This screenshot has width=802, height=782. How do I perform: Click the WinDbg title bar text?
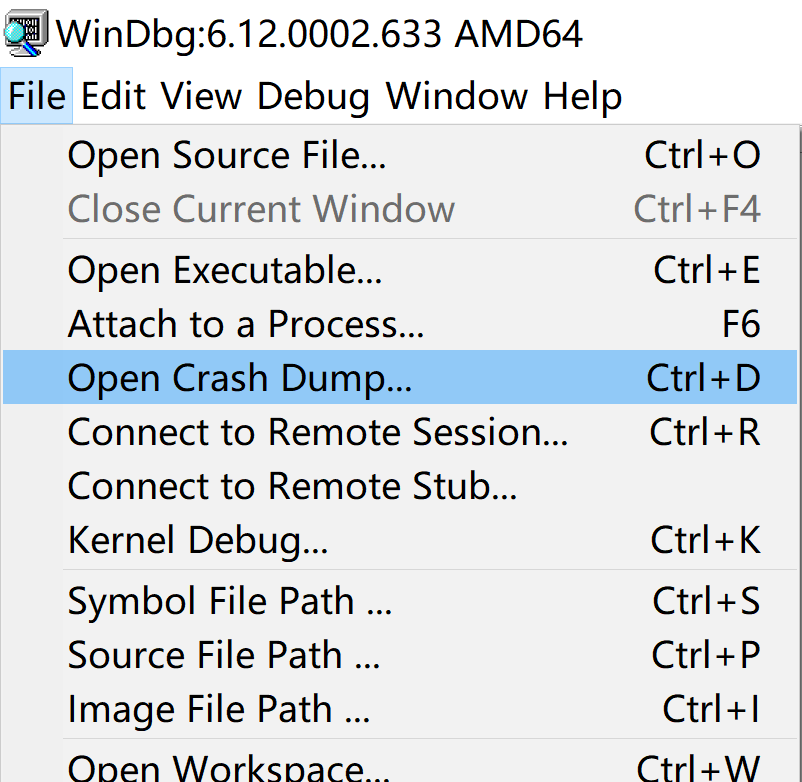pos(320,35)
